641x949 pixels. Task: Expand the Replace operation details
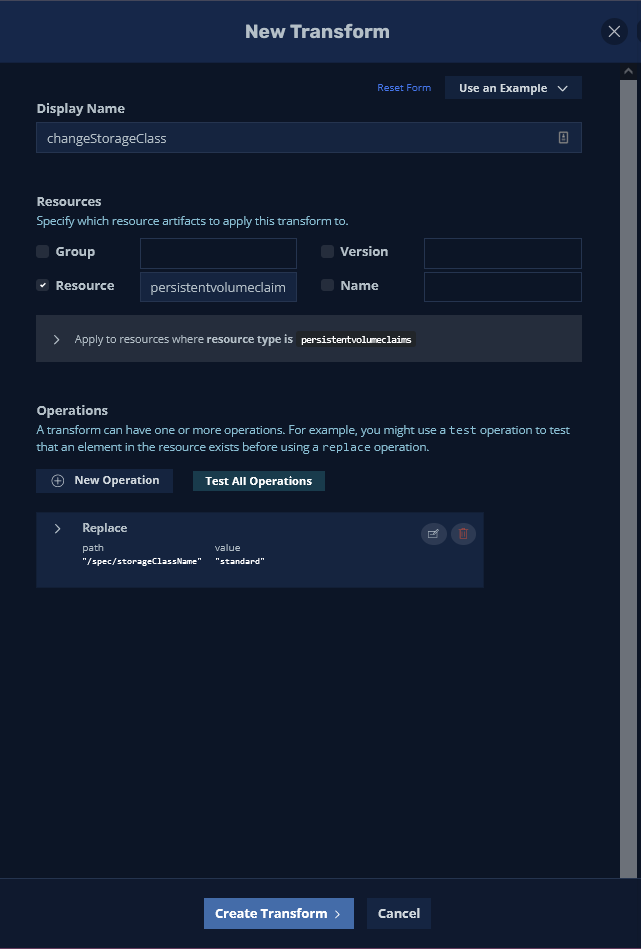(x=58, y=528)
